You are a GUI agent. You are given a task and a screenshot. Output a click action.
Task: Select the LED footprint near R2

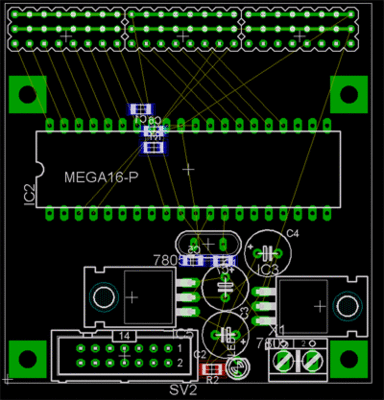(x=238, y=368)
